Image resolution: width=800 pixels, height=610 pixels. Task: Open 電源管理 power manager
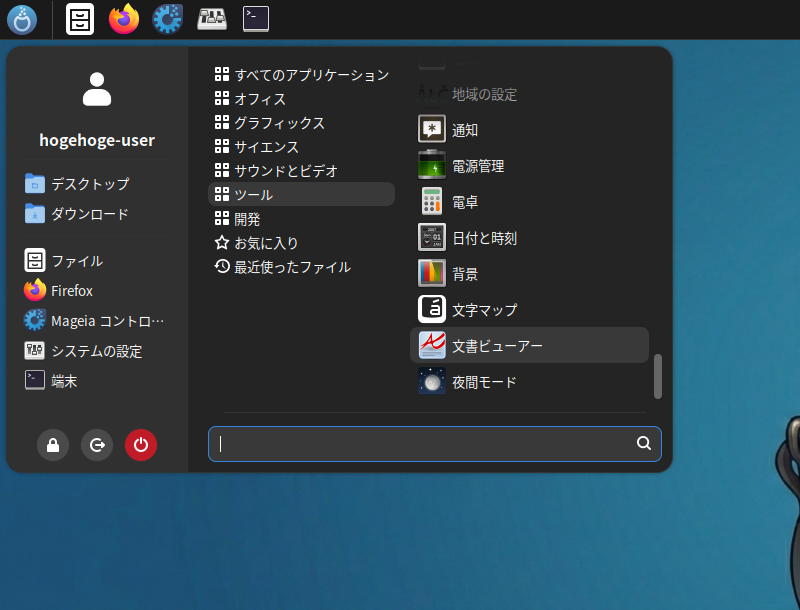pos(530,165)
